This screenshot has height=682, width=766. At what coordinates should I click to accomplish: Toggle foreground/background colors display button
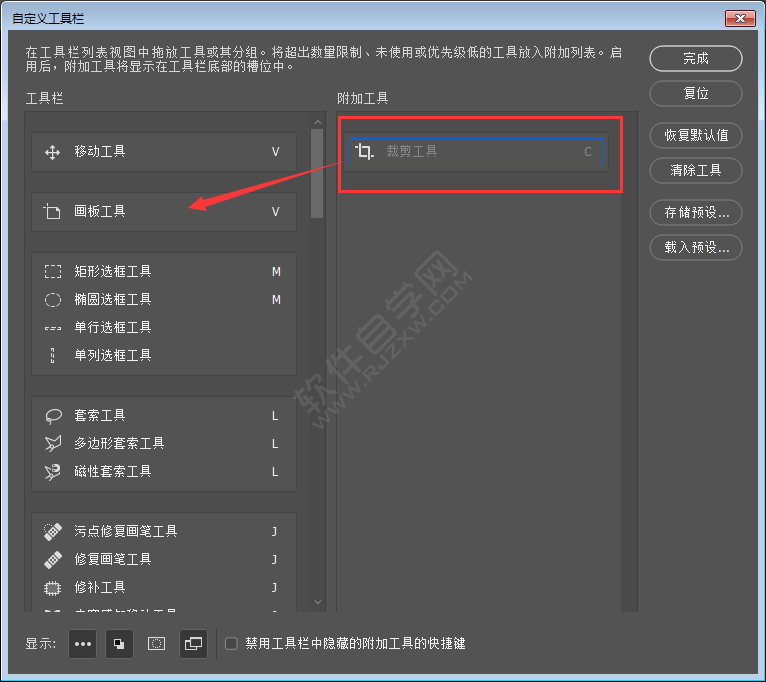119,644
